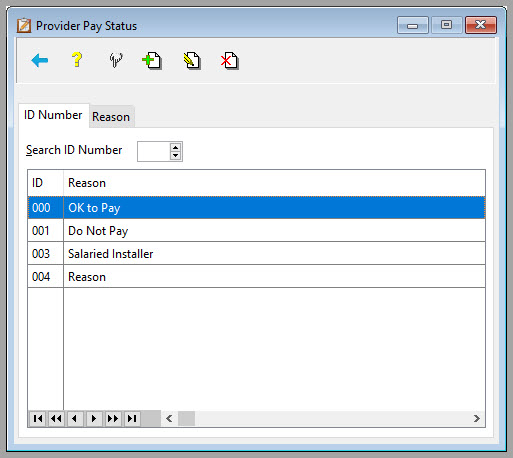Viewport: 513px width, 458px height.
Task: Decrease Search ID Number with down spinner
Action: (175, 155)
